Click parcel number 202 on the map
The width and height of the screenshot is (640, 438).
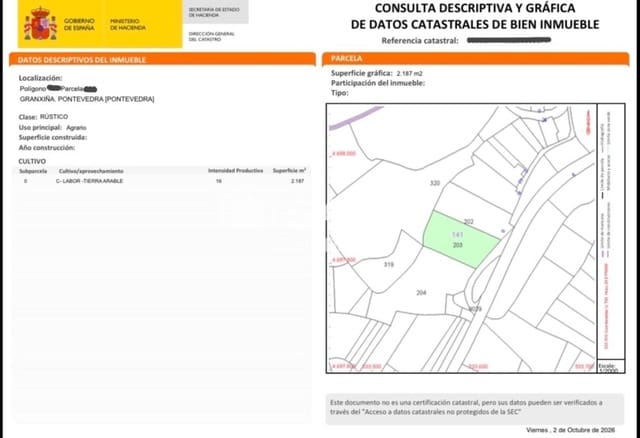point(469,222)
